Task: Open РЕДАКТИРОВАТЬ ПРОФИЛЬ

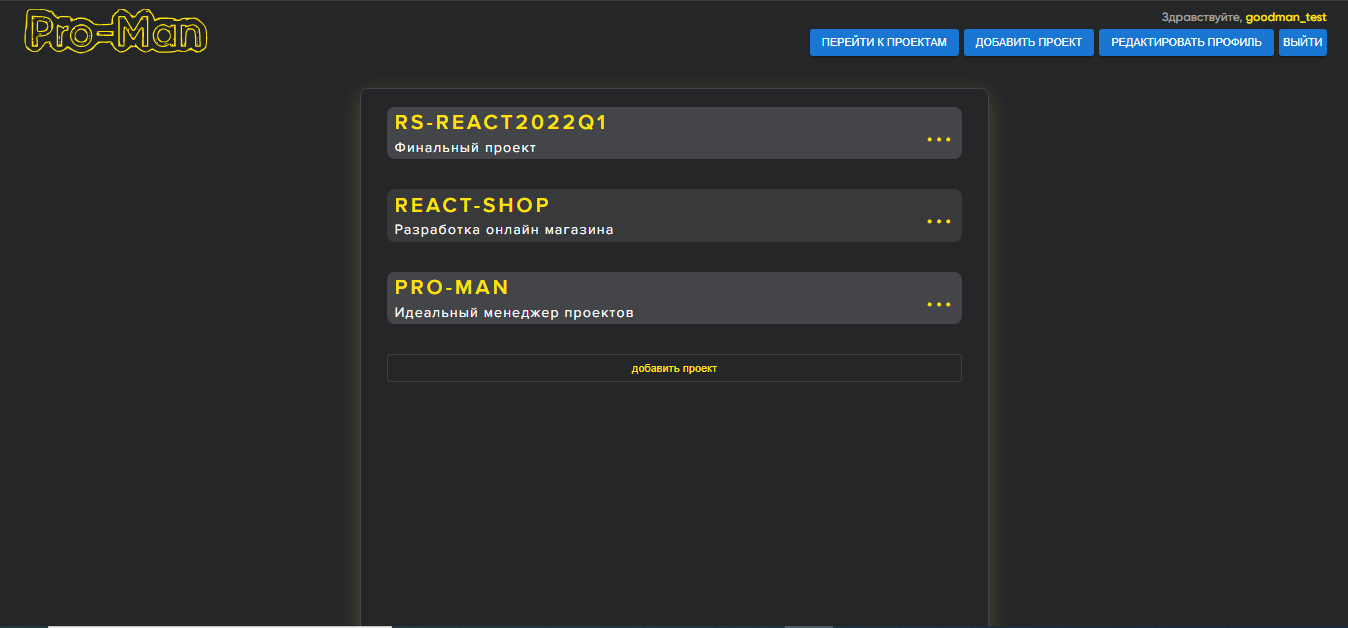Action: 1186,42
